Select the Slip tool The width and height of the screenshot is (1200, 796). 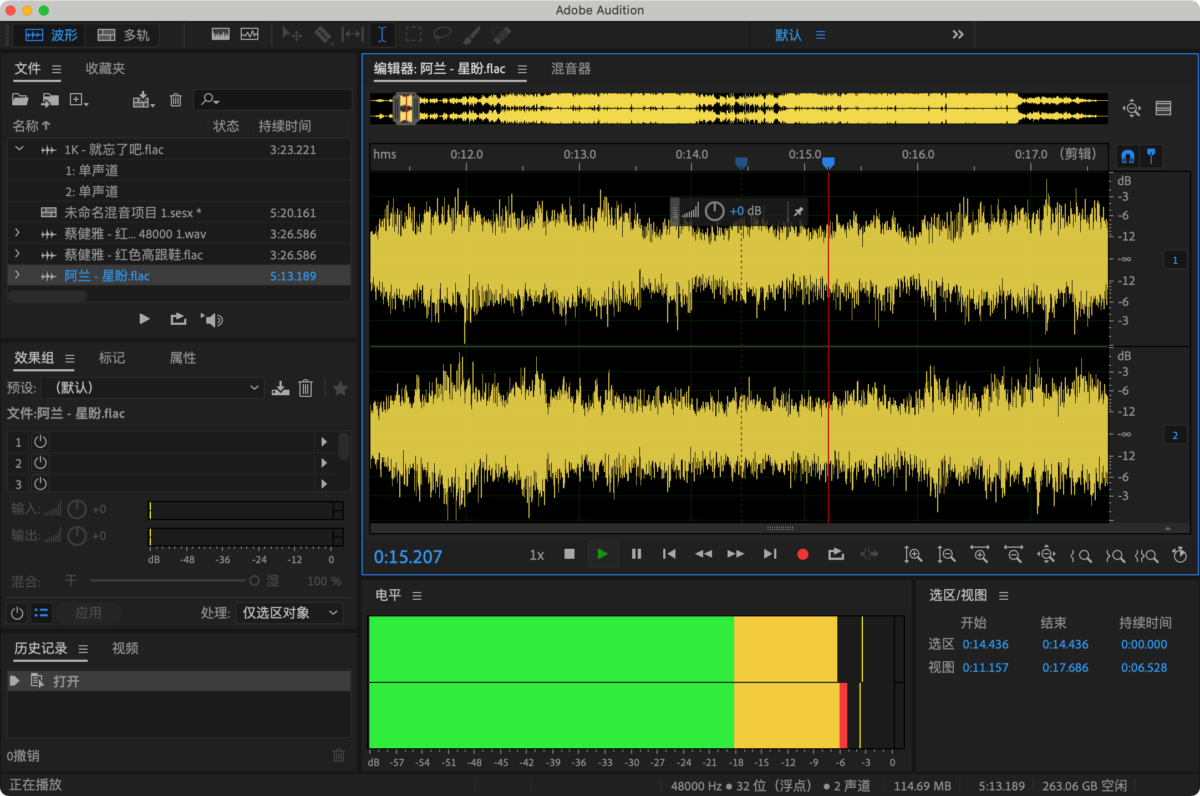(x=353, y=34)
